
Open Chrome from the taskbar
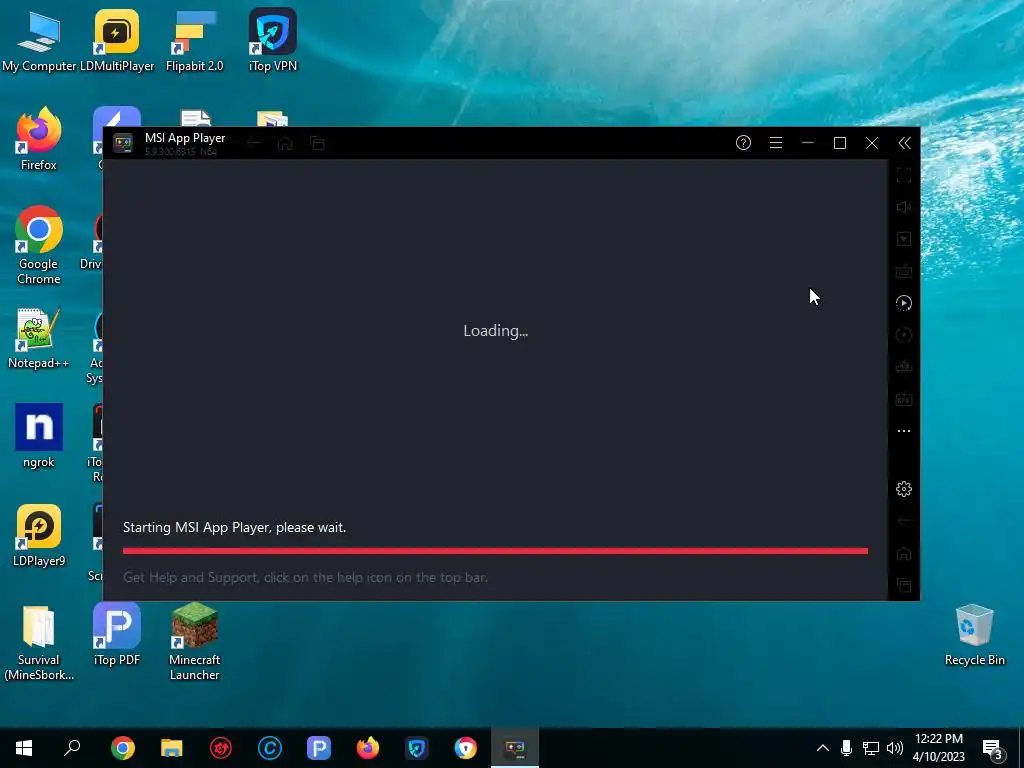(x=123, y=748)
